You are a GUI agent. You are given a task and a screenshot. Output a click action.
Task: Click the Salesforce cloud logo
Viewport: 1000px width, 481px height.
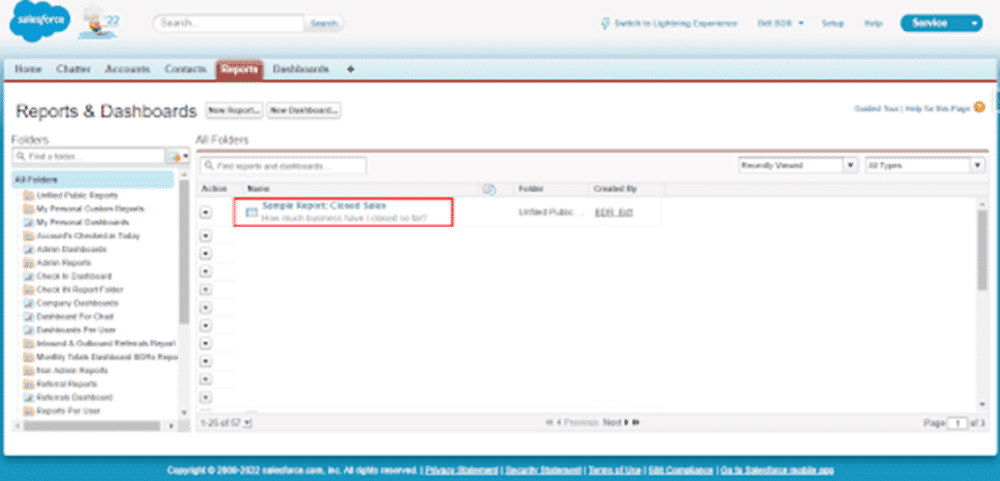pyautogui.click(x=40, y=22)
